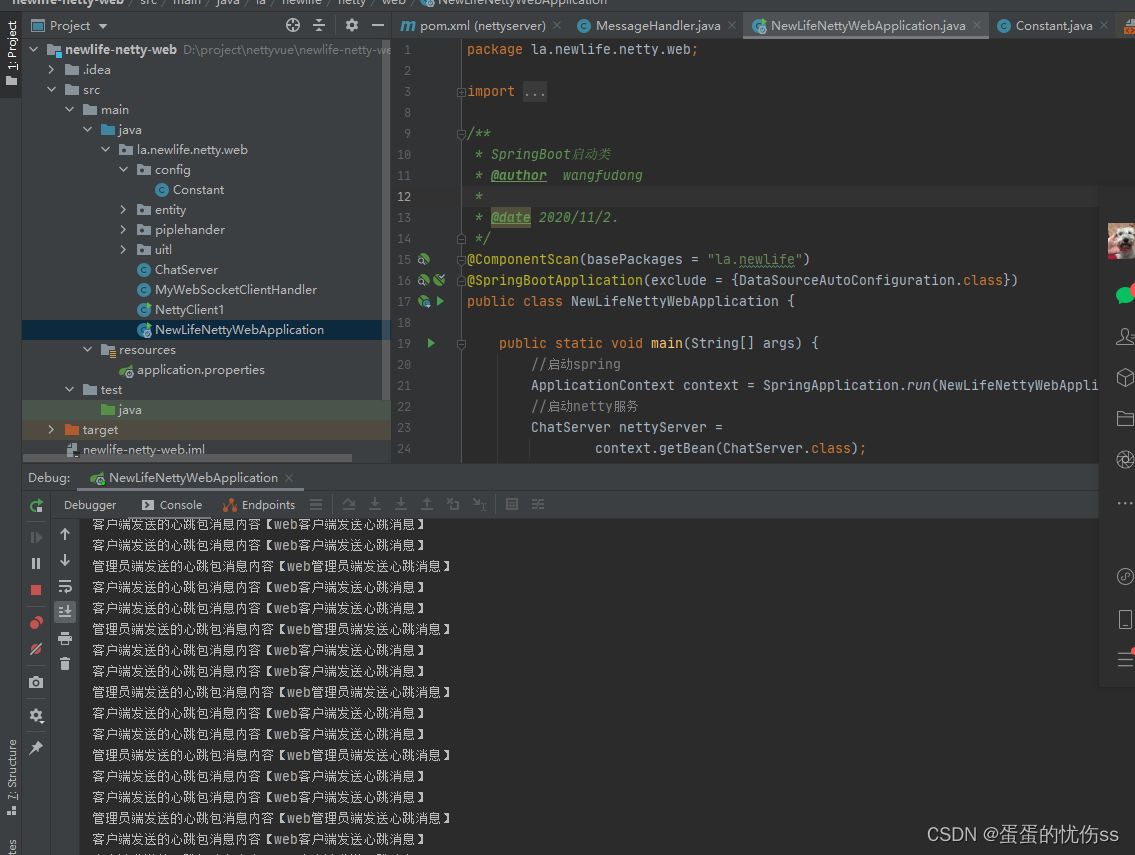Click the locate target crosshair icon in Project panel
The image size is (1135, 855).
(x=292, y=25)
